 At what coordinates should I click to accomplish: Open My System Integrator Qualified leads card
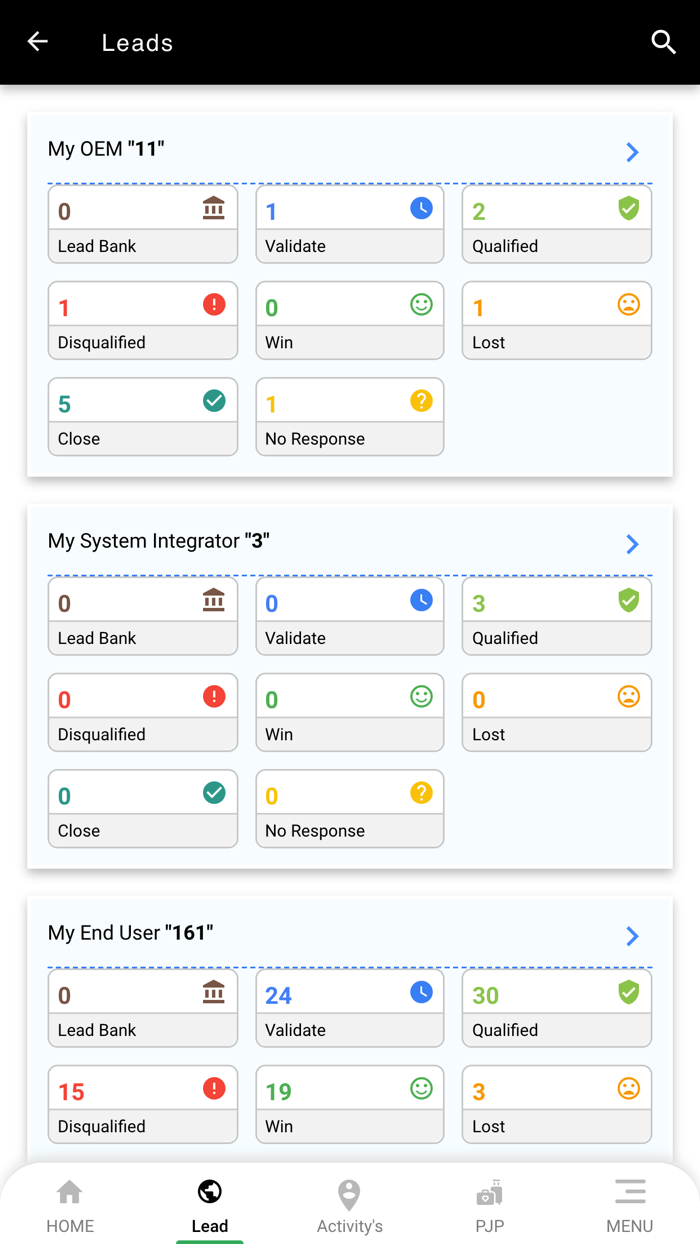click(556, 616)
